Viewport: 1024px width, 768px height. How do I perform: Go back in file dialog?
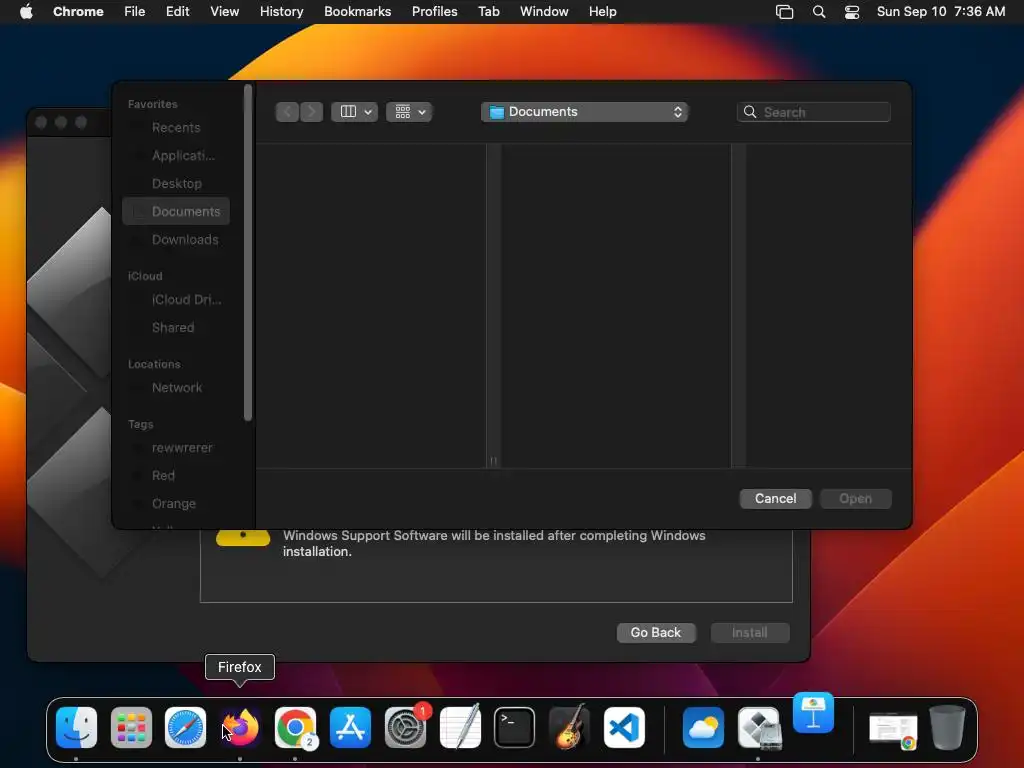[287, 112]
